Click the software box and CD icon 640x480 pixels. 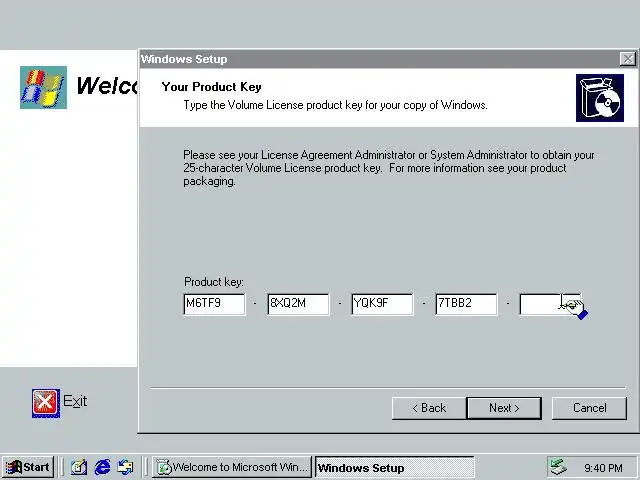tap(600, 98)
